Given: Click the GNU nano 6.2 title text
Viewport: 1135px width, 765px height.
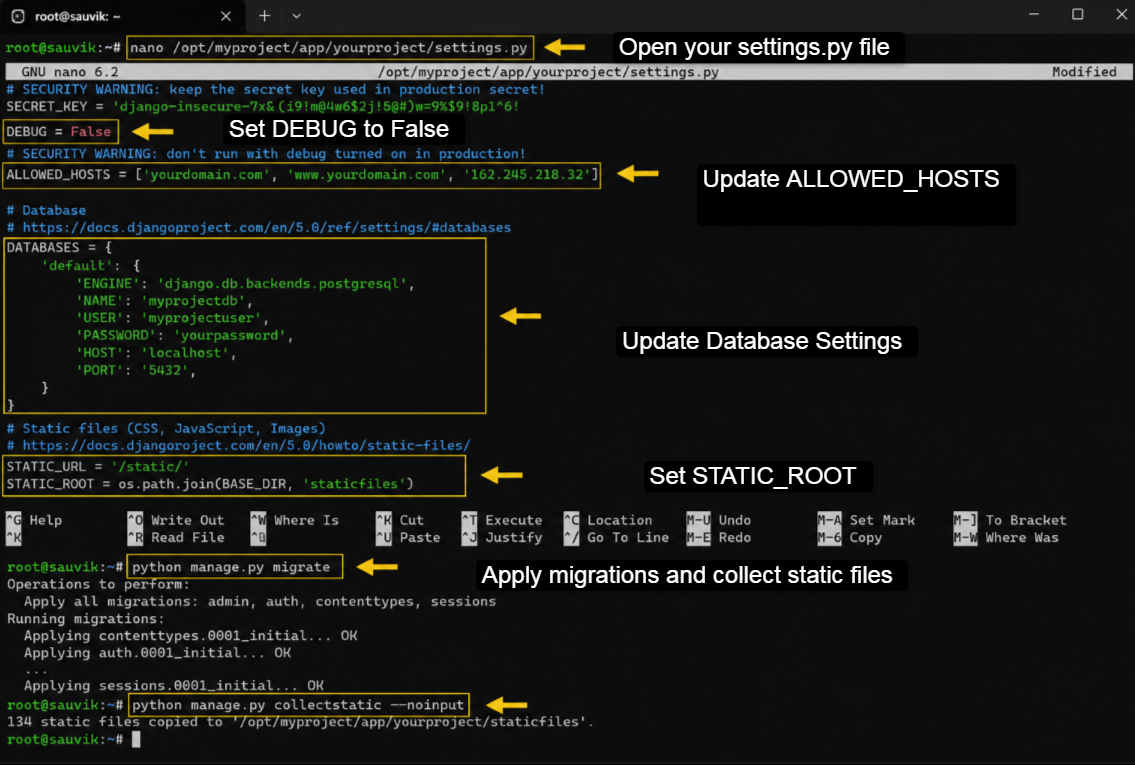Looking at the screenshot, I should (69, 72).
